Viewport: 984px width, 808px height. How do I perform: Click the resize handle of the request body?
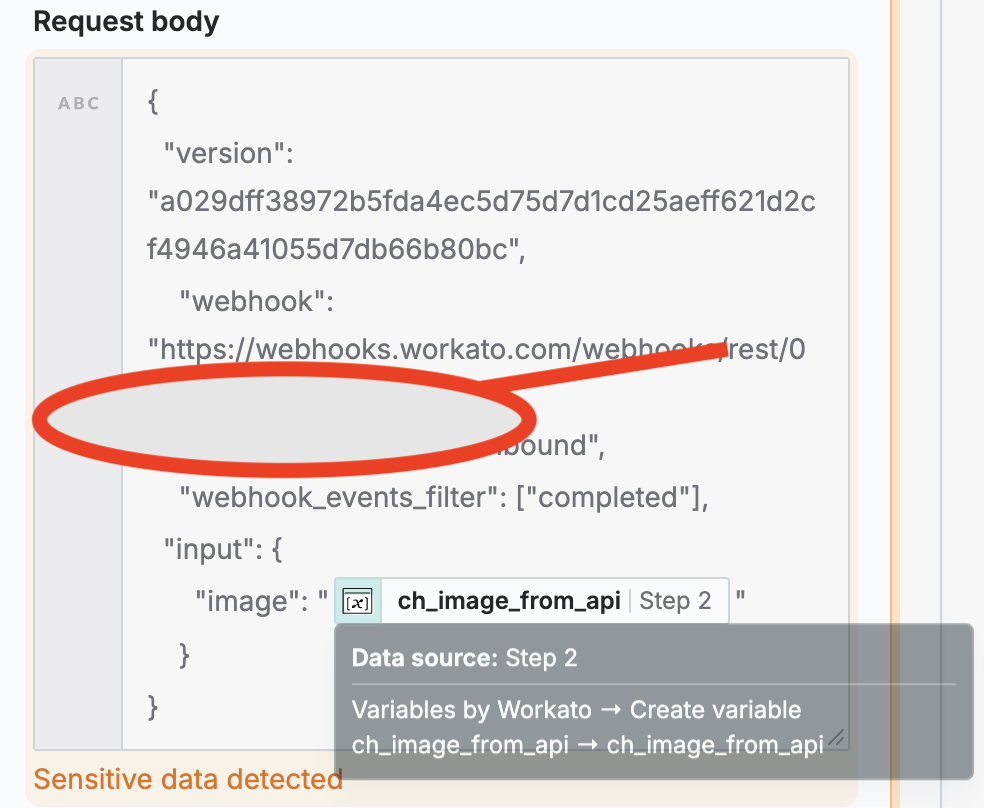pos(837,738)
